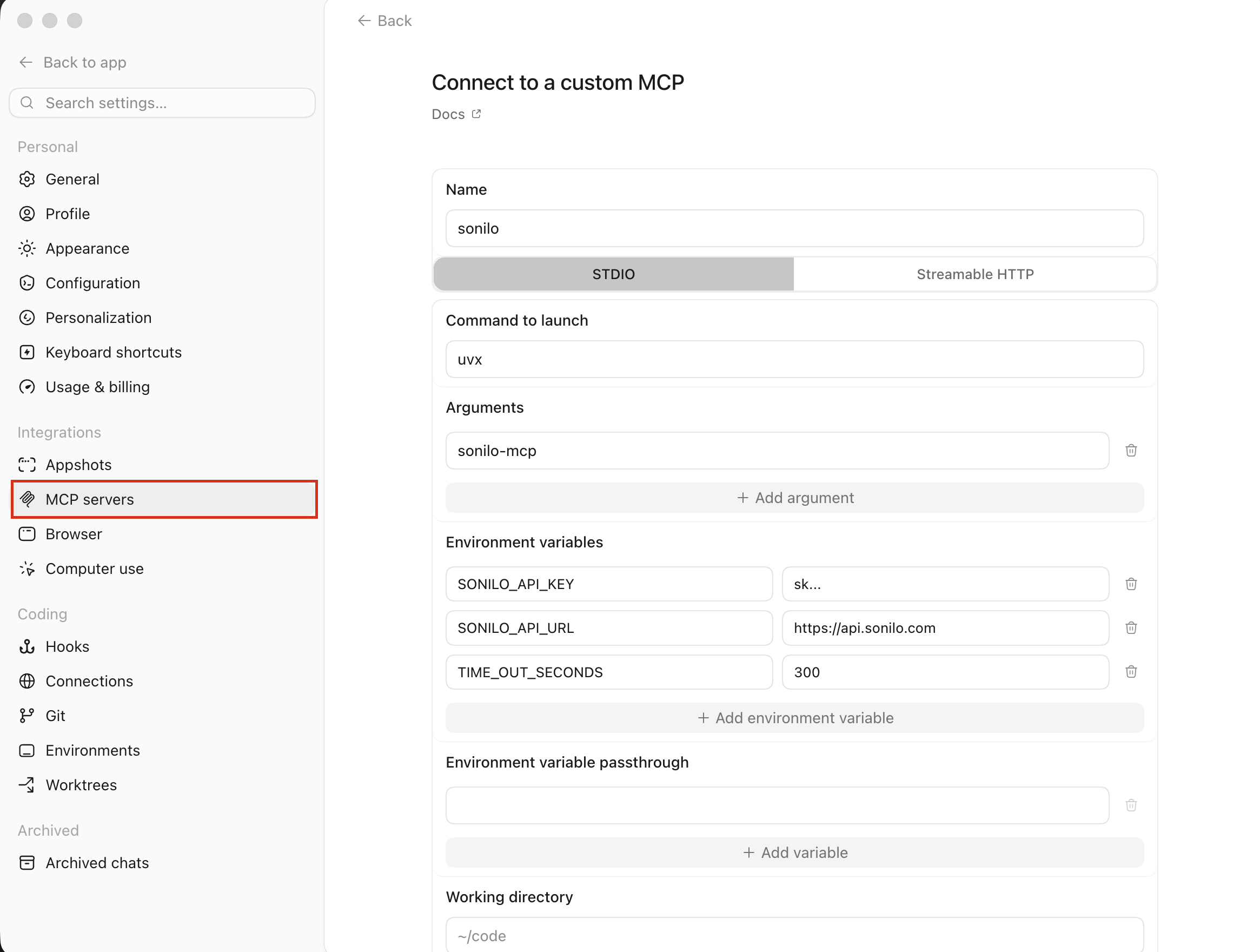Focus the Search settings field
This screenshot has height=952, width=1260.
162,103
